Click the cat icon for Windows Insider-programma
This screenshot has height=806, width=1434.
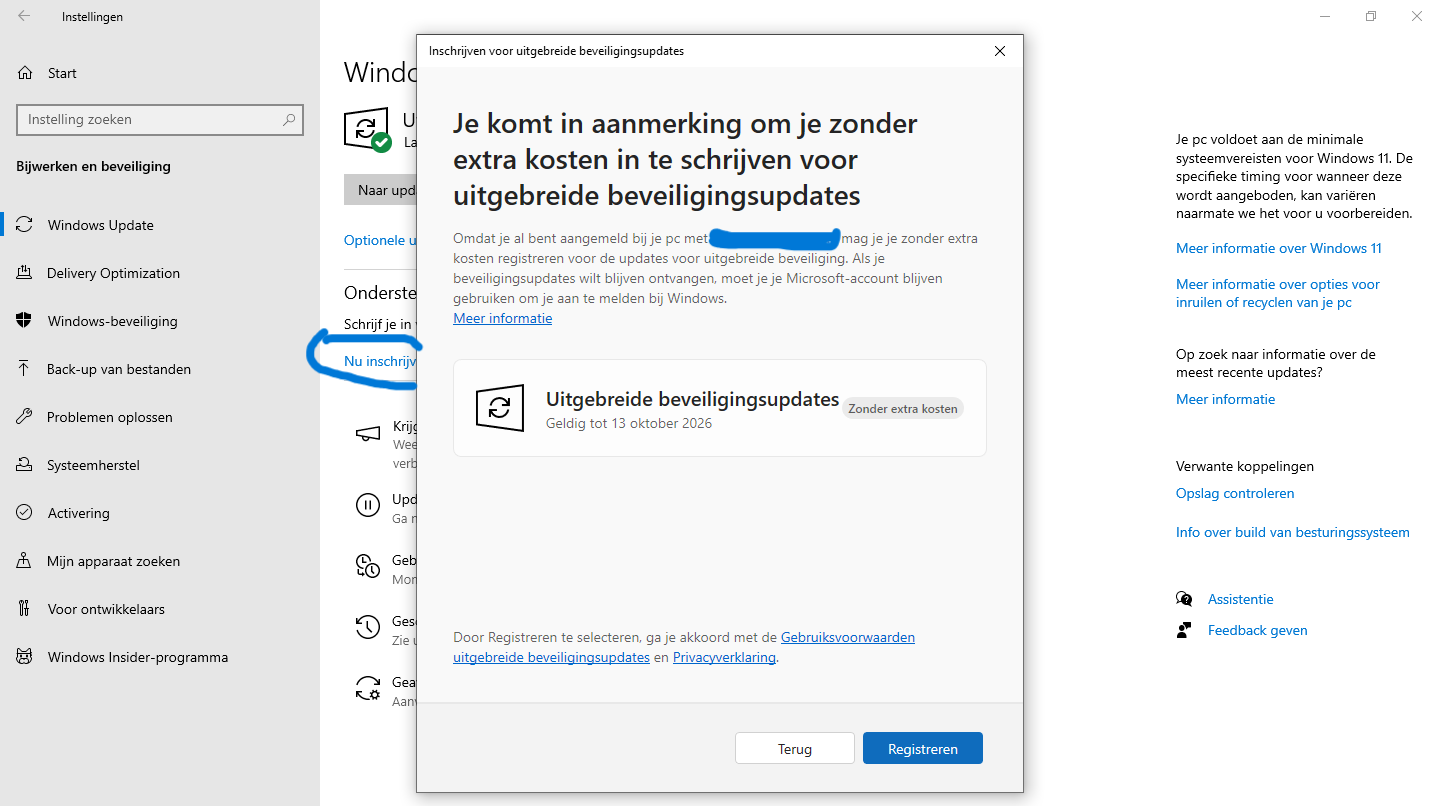25,657
